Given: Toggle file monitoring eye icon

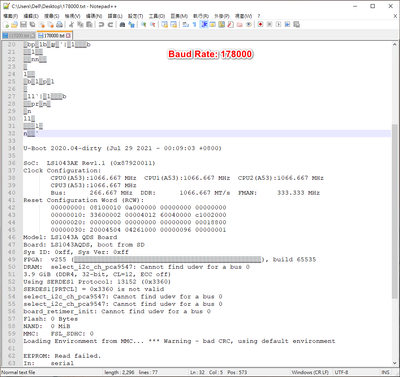Looking at the screenshot, I should click(249, 25).
